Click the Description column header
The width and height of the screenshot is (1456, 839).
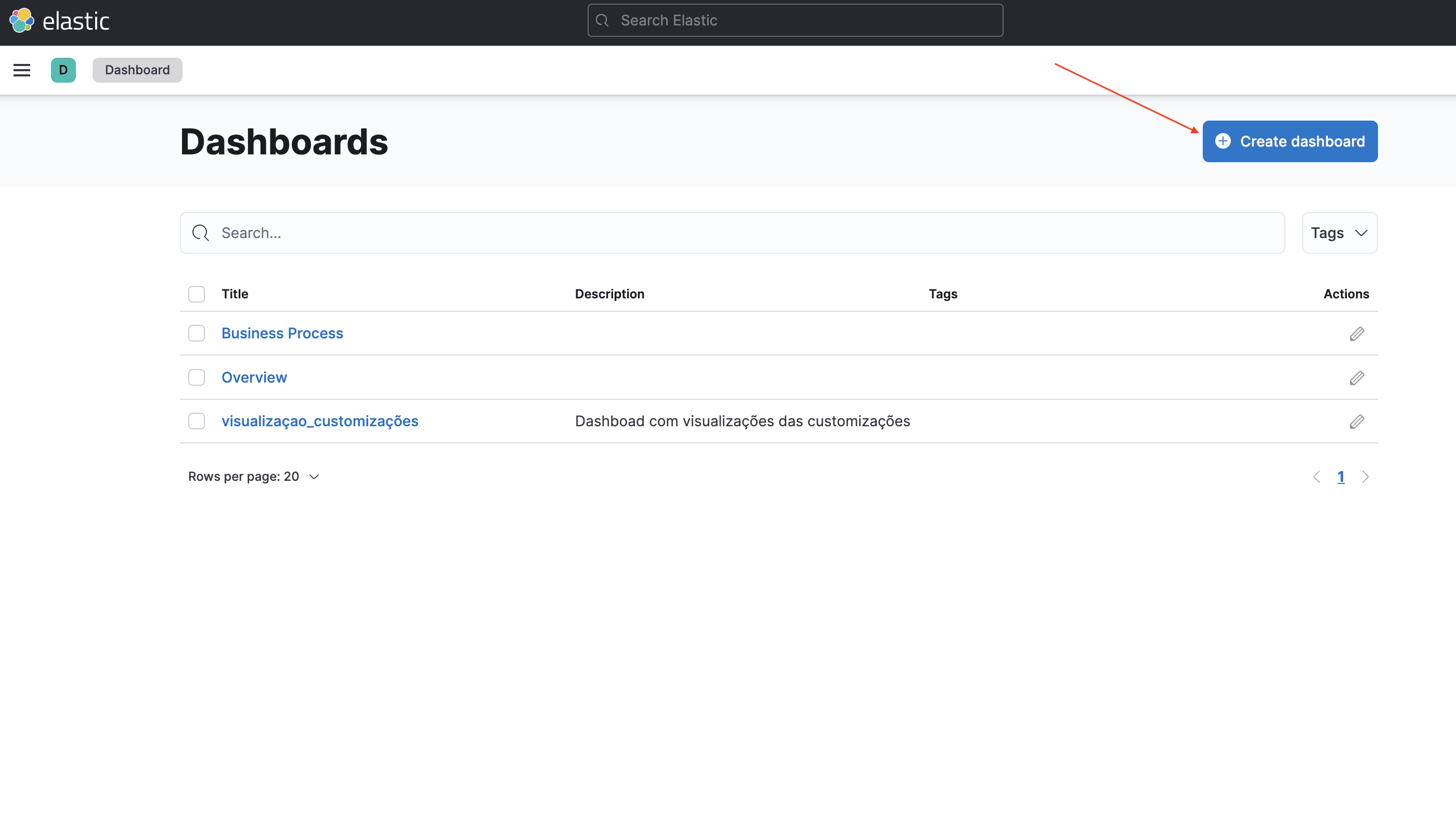[x=610, y=294]
